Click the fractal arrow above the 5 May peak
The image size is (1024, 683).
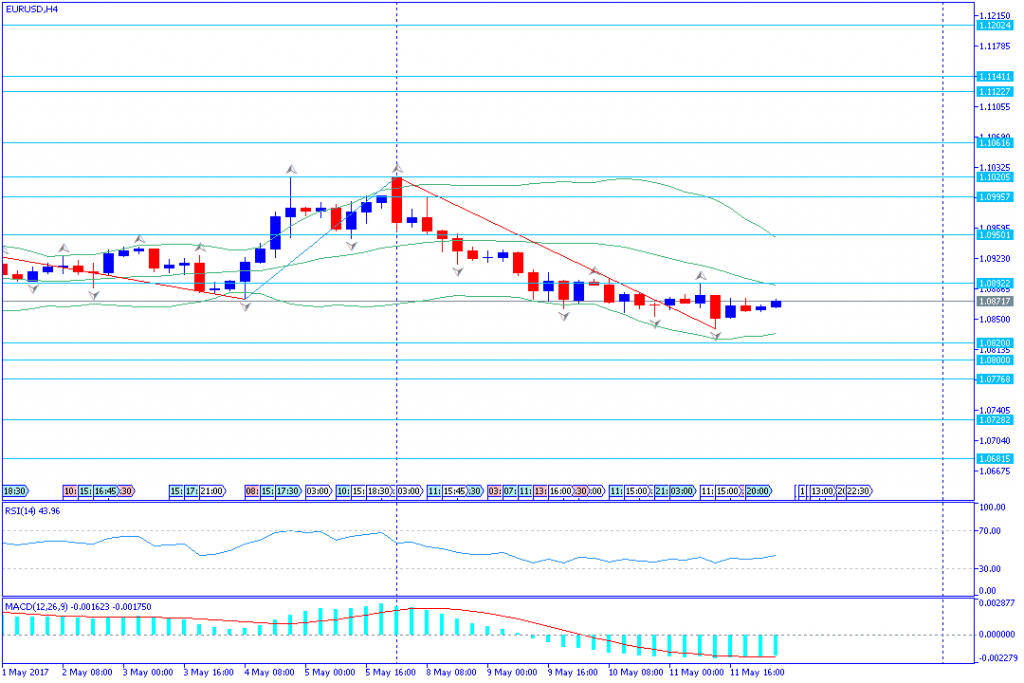pos(397,168)
